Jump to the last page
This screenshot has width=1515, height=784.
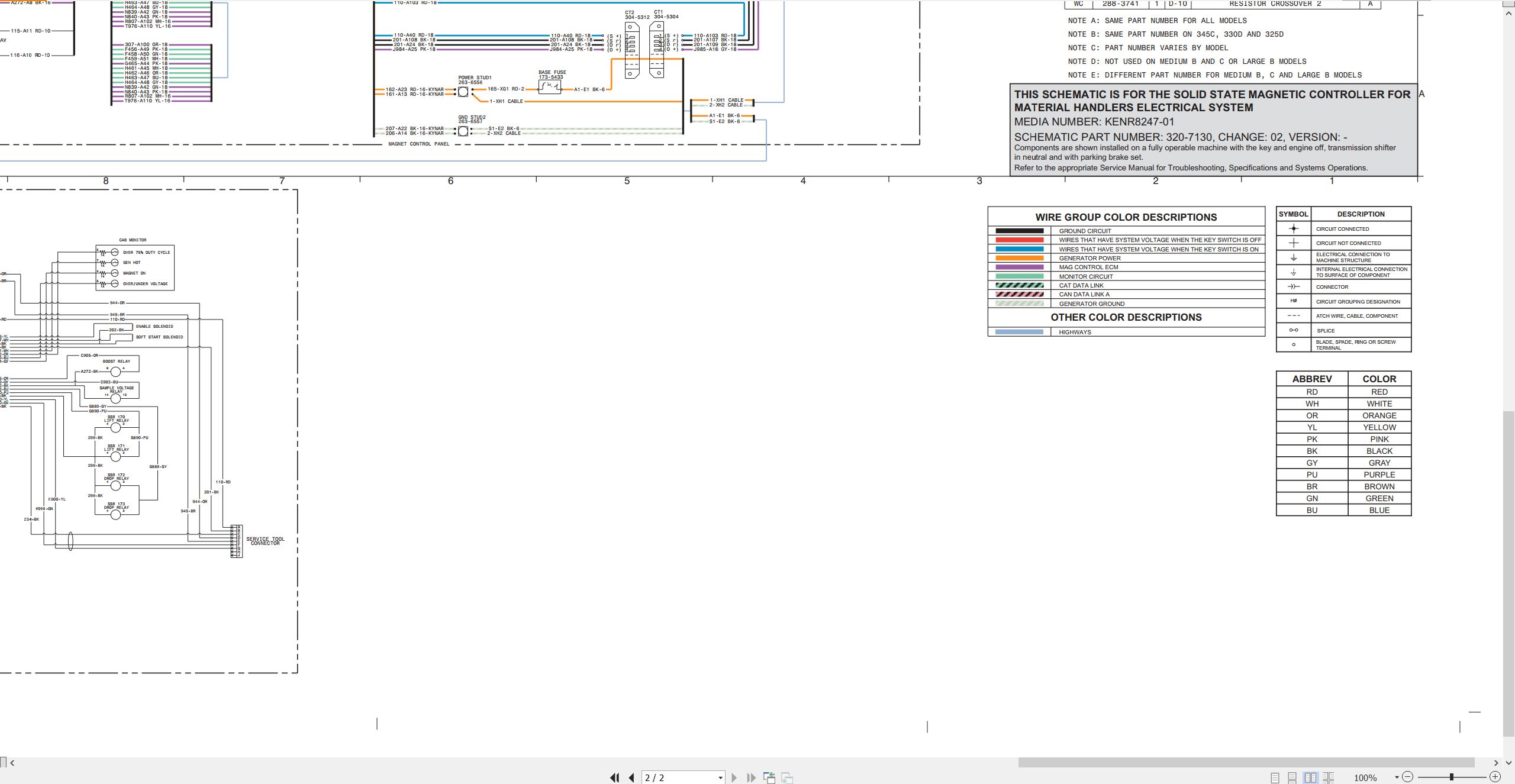[751, 777]
